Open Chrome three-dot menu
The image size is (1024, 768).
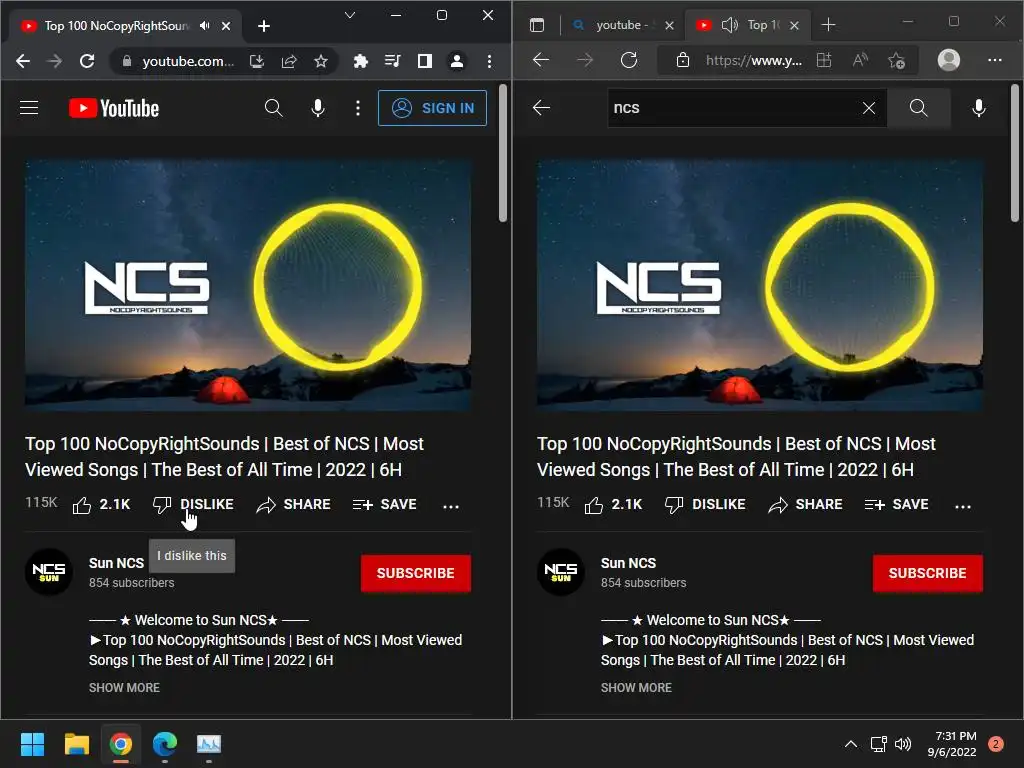(x=489, y=61)
